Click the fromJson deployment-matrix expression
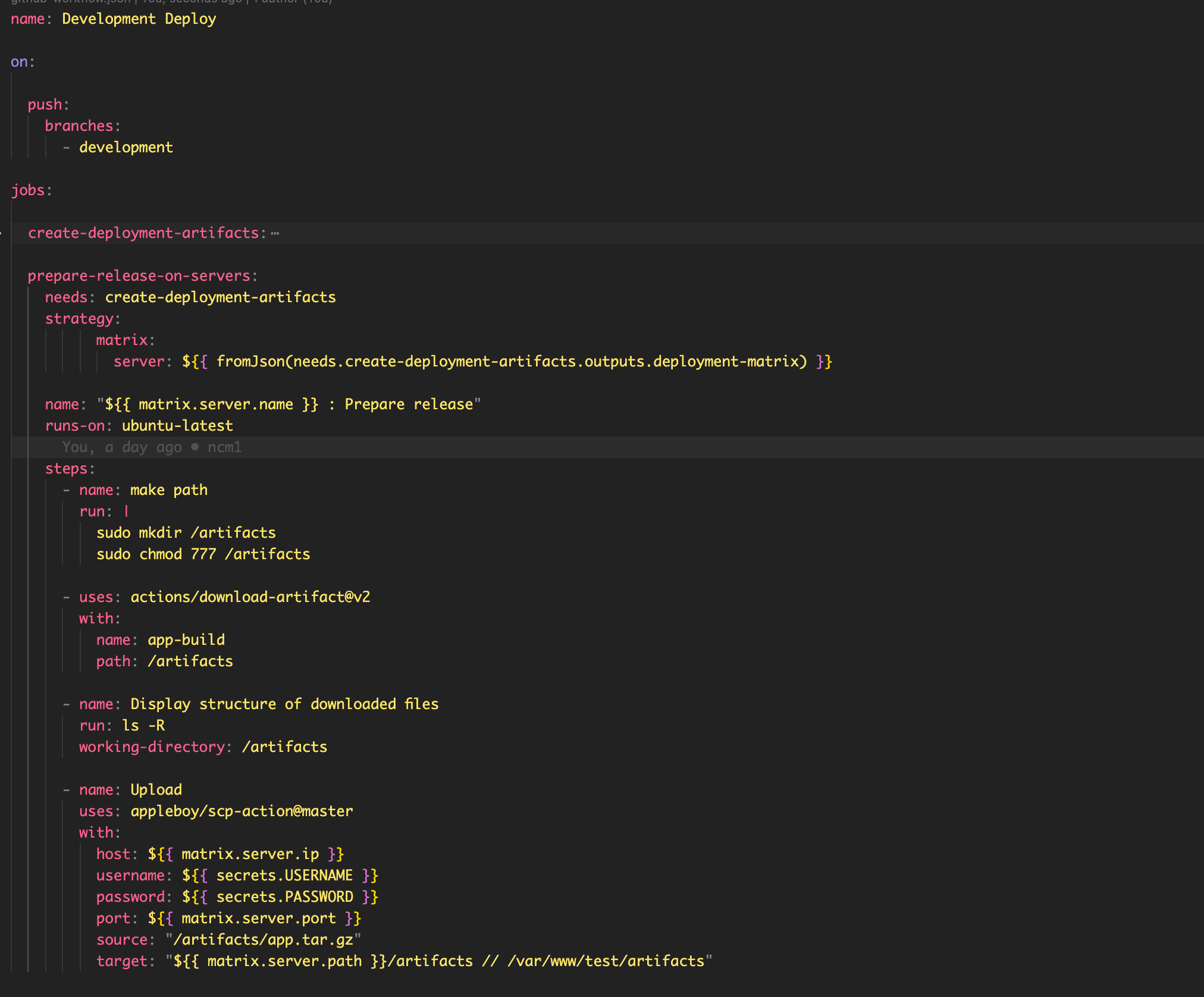Screen dimensions: 1204x997 (506, 361)
